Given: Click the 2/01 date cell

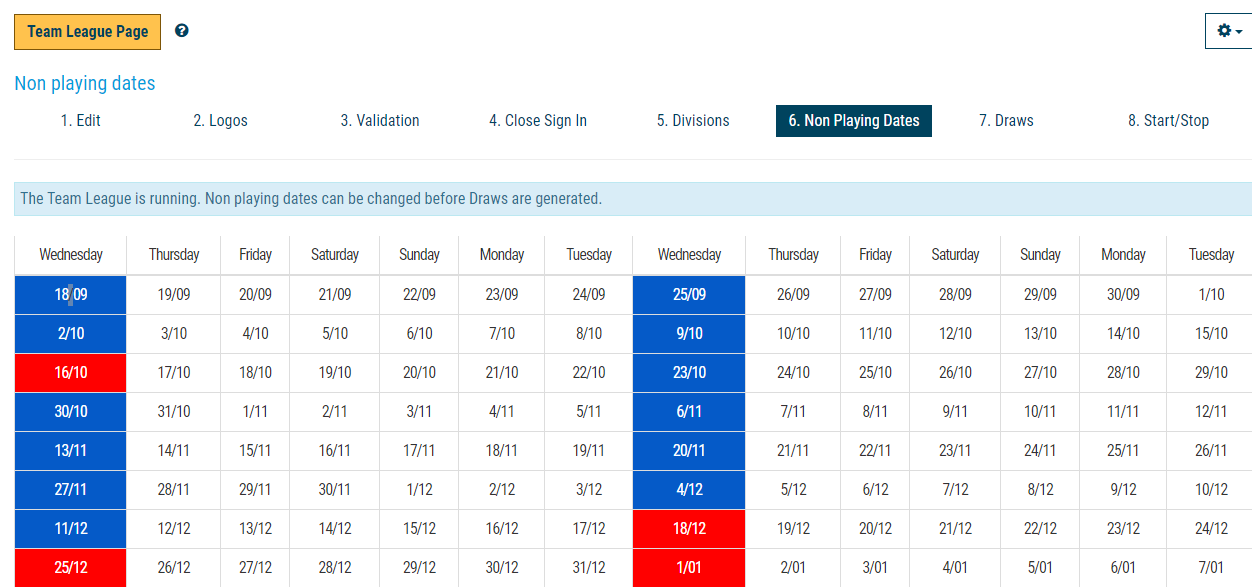Looking at the screenshot, I should coord(794,568).
